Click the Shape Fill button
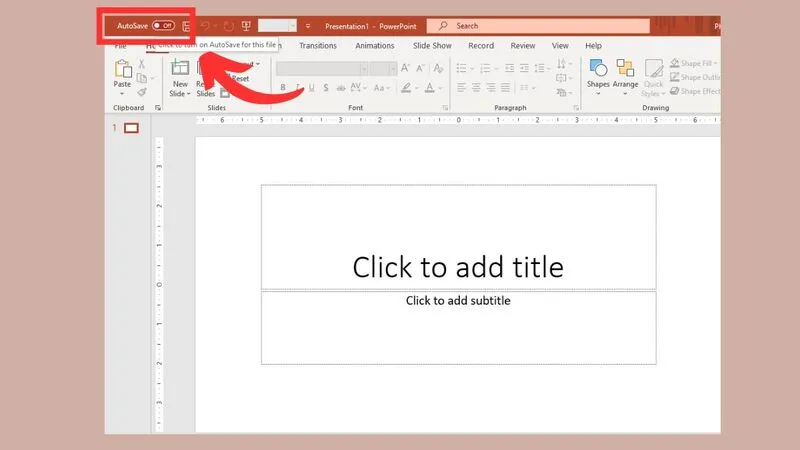Screen dimensions: 800x450 pyautogui.click(x=694, y=63)
